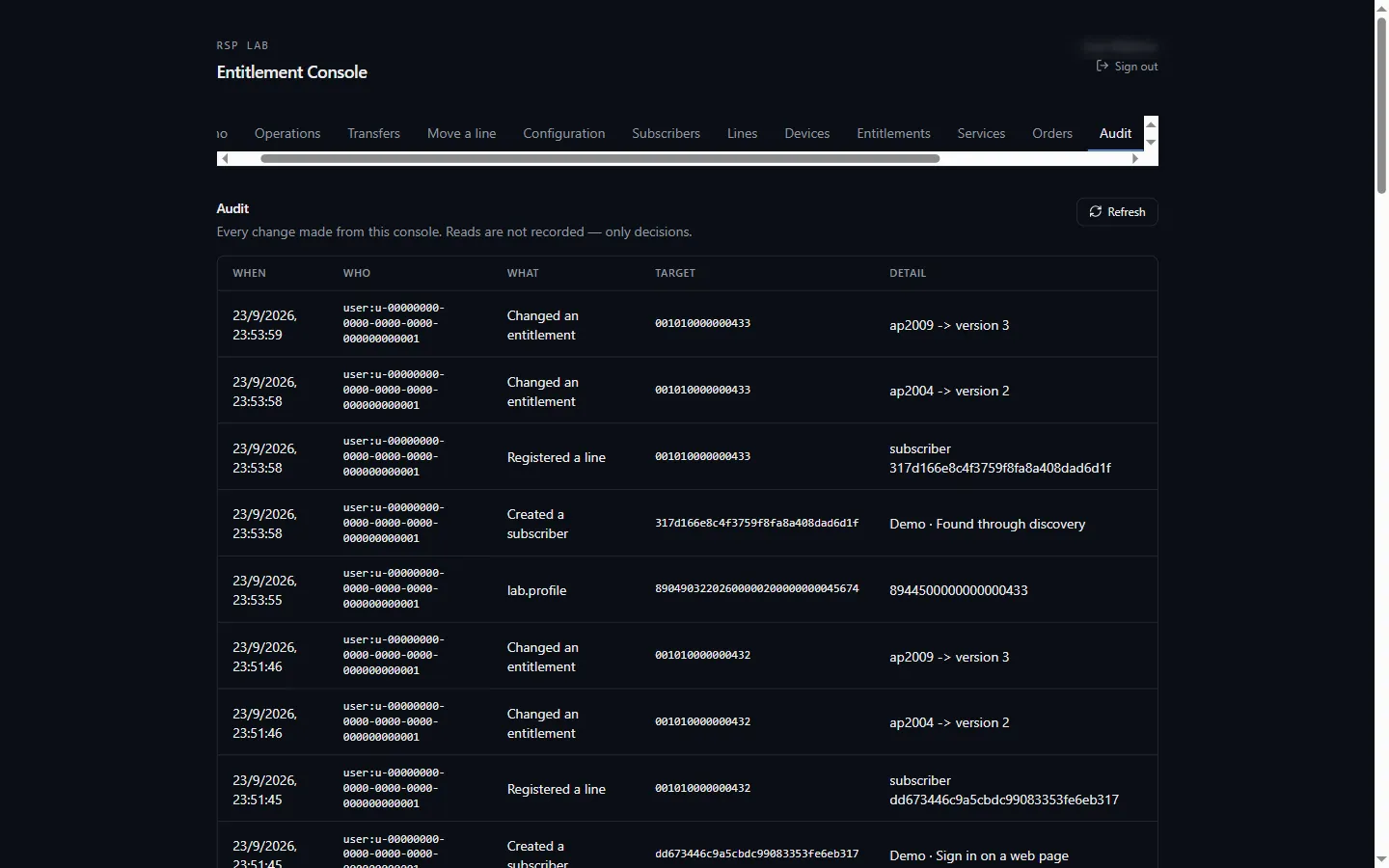This screenshot has width=1389, height=868.
Task: Go to the Configuration tab
Action: tap(564, 133)
